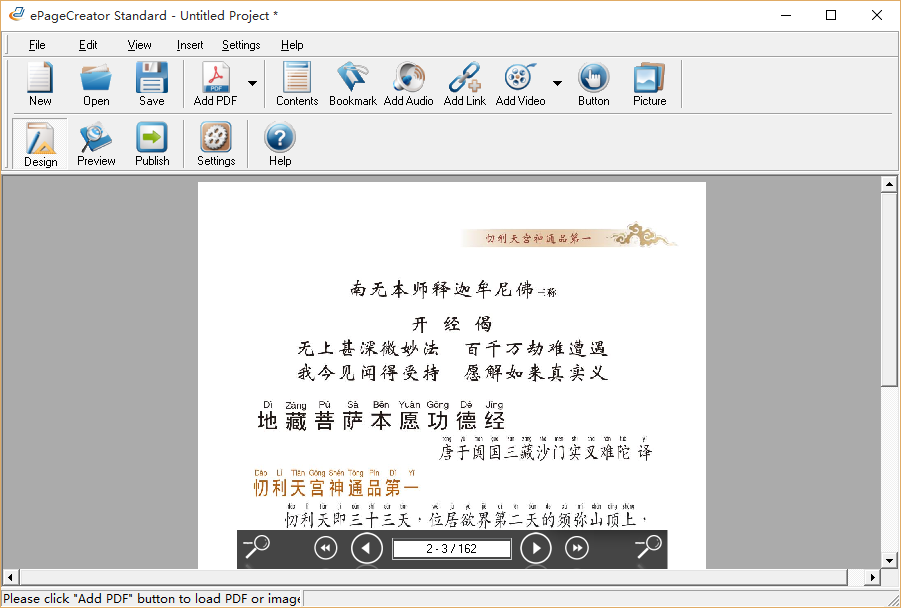Open the Settings gear toolbar icon

tap(216, 144)
